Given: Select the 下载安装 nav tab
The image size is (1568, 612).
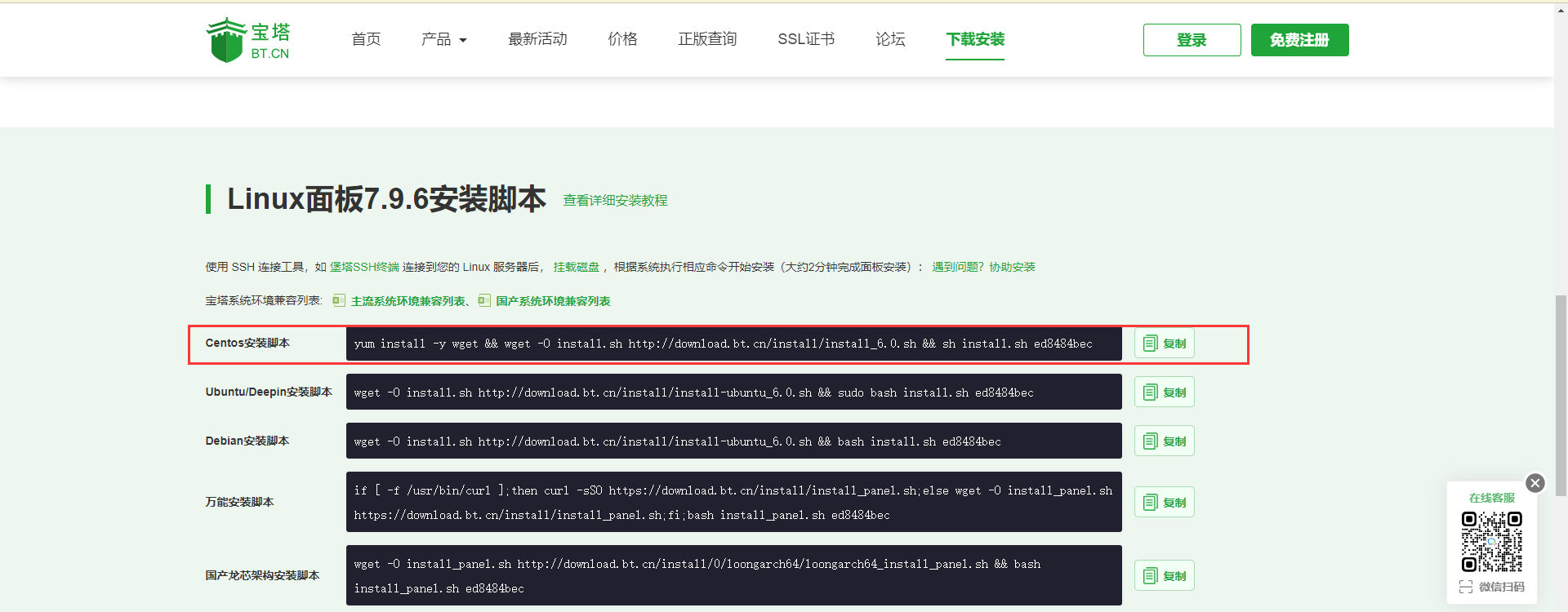Looking at the screenshot, I should pos(975,39).
